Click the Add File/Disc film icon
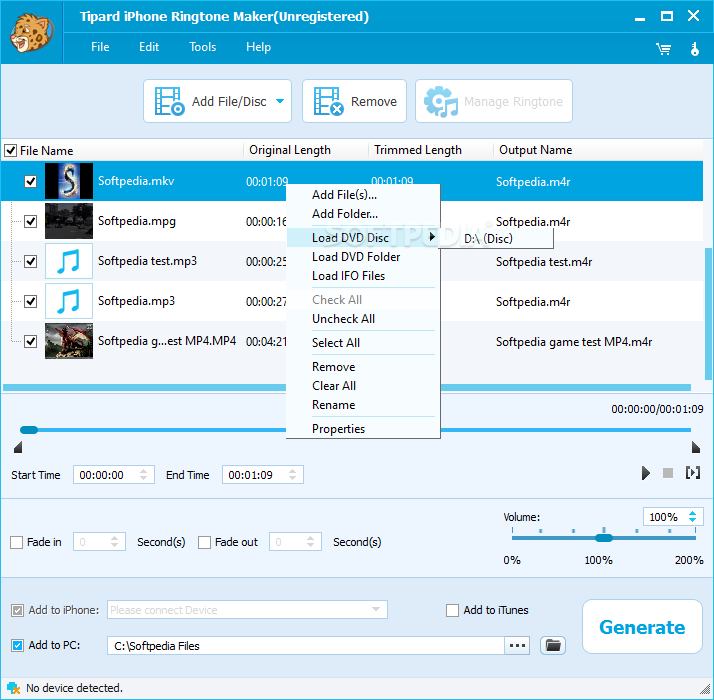714x700 pixels. 169,101
